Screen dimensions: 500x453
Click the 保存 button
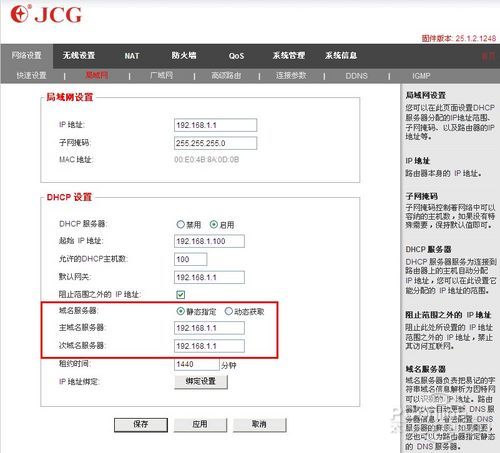point(141,425)
